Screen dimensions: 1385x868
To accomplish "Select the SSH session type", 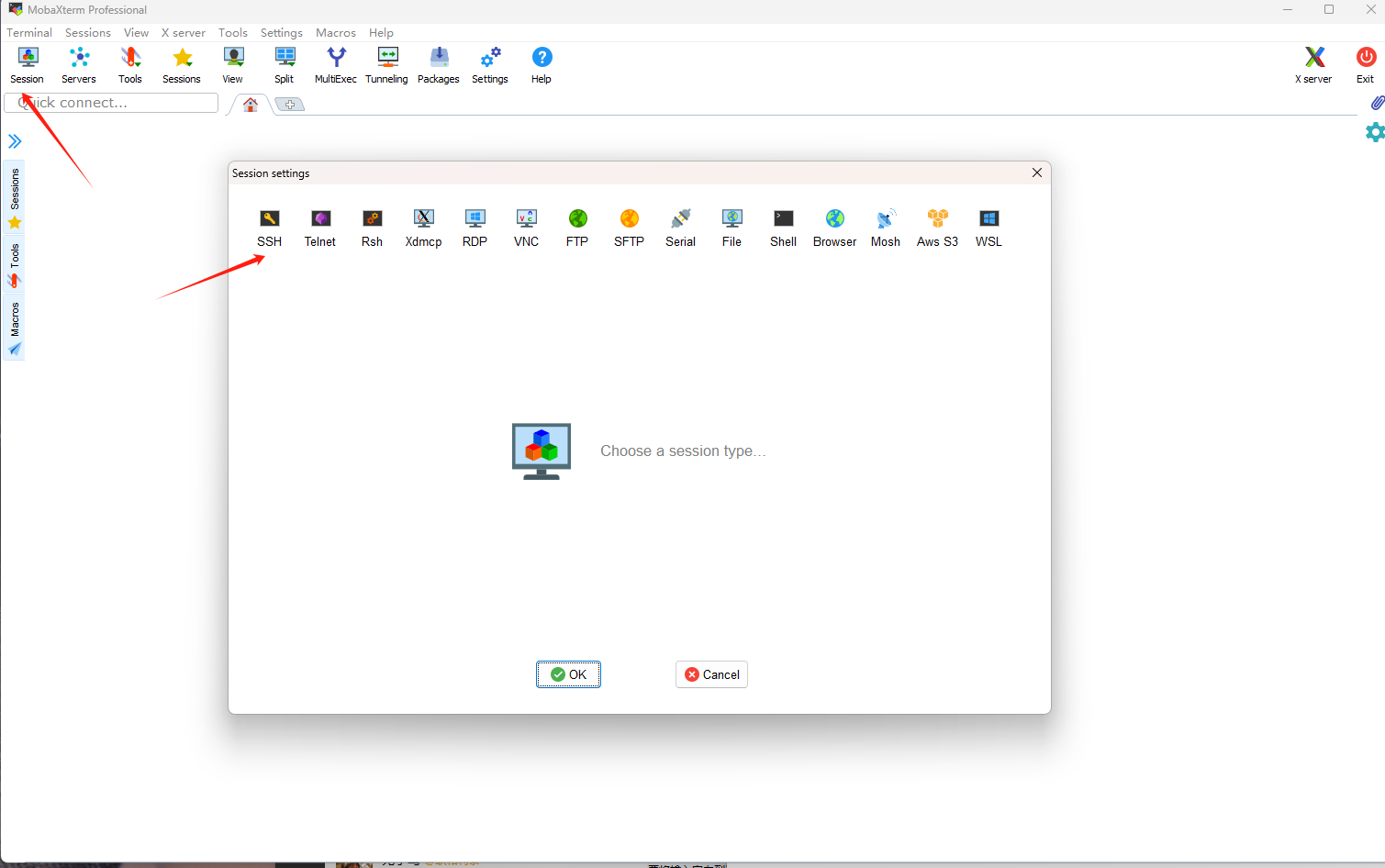I will [270, 228].
